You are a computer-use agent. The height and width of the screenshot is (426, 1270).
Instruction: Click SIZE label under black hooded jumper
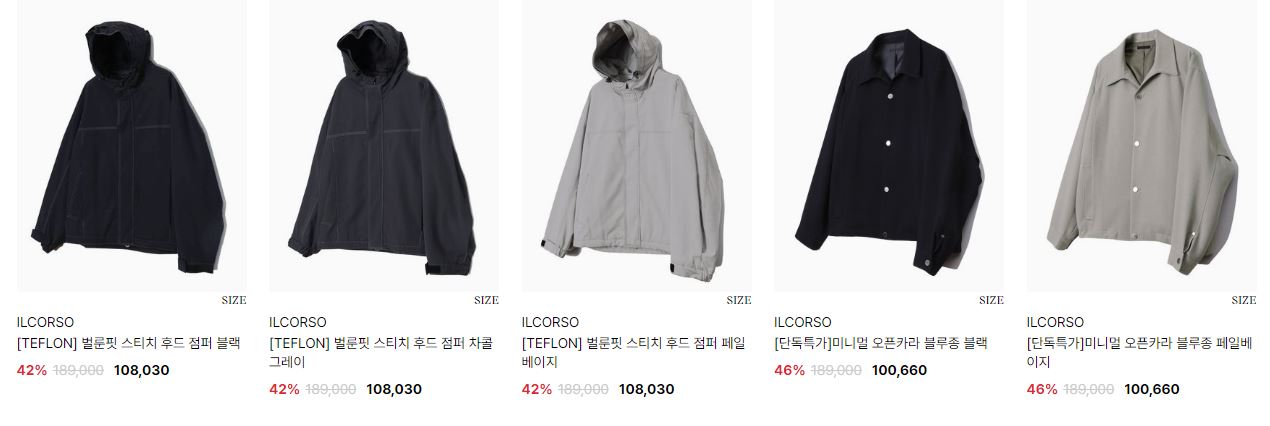tap(234, 300)
